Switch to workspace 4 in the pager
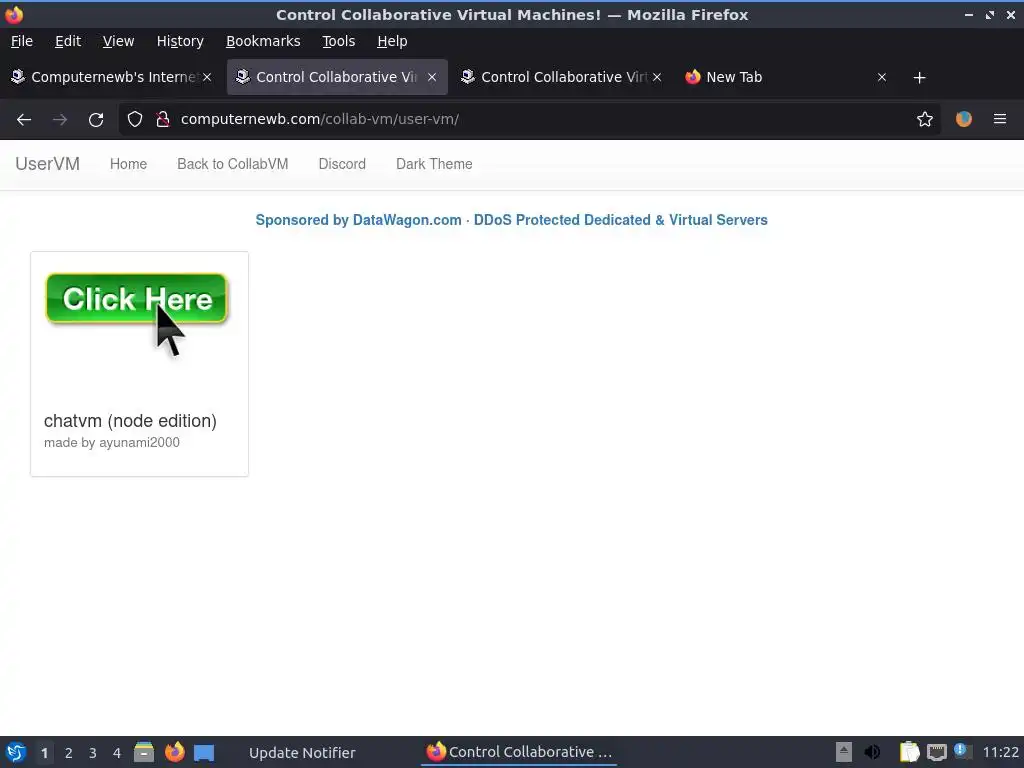 117,753
